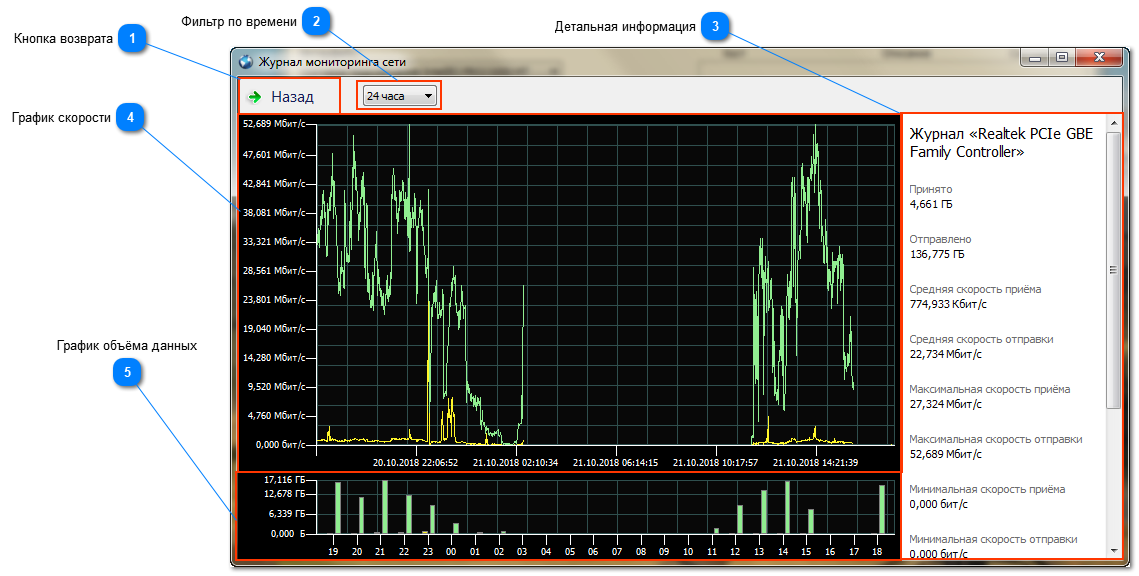Image resolution: width=1139 pixels, height=576 pixels.
Task: Click timestamp 21.10.2018 02:10:34 on graph
Action: click(x=516, y=463)
